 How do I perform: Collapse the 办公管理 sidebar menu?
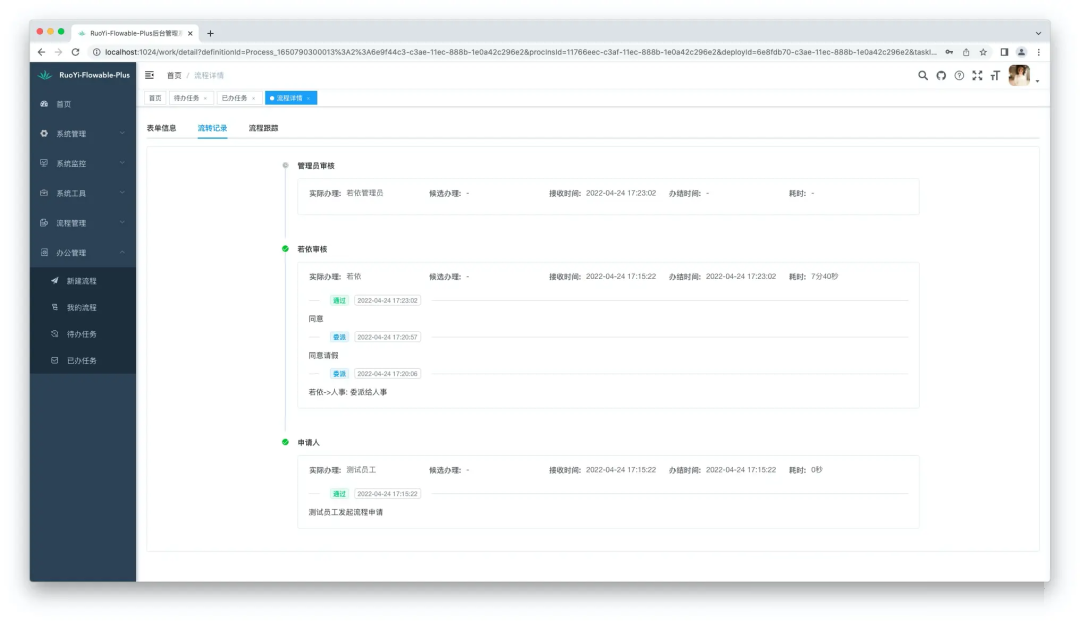tap(82, 253)
